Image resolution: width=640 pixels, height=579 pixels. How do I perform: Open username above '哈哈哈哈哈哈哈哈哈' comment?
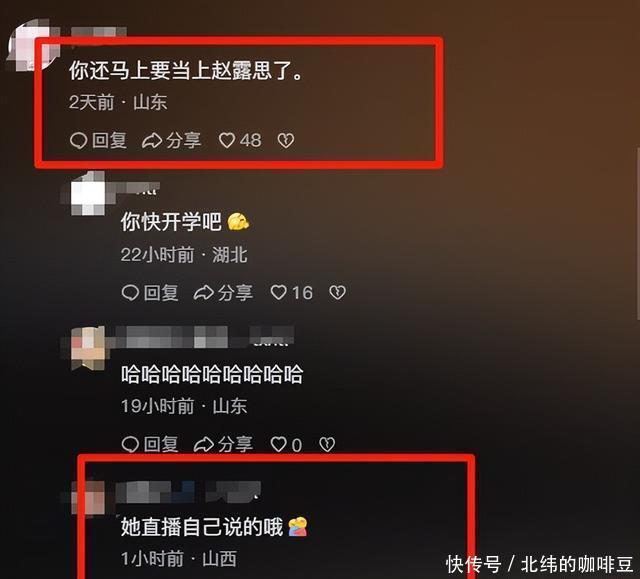(204, 337)
